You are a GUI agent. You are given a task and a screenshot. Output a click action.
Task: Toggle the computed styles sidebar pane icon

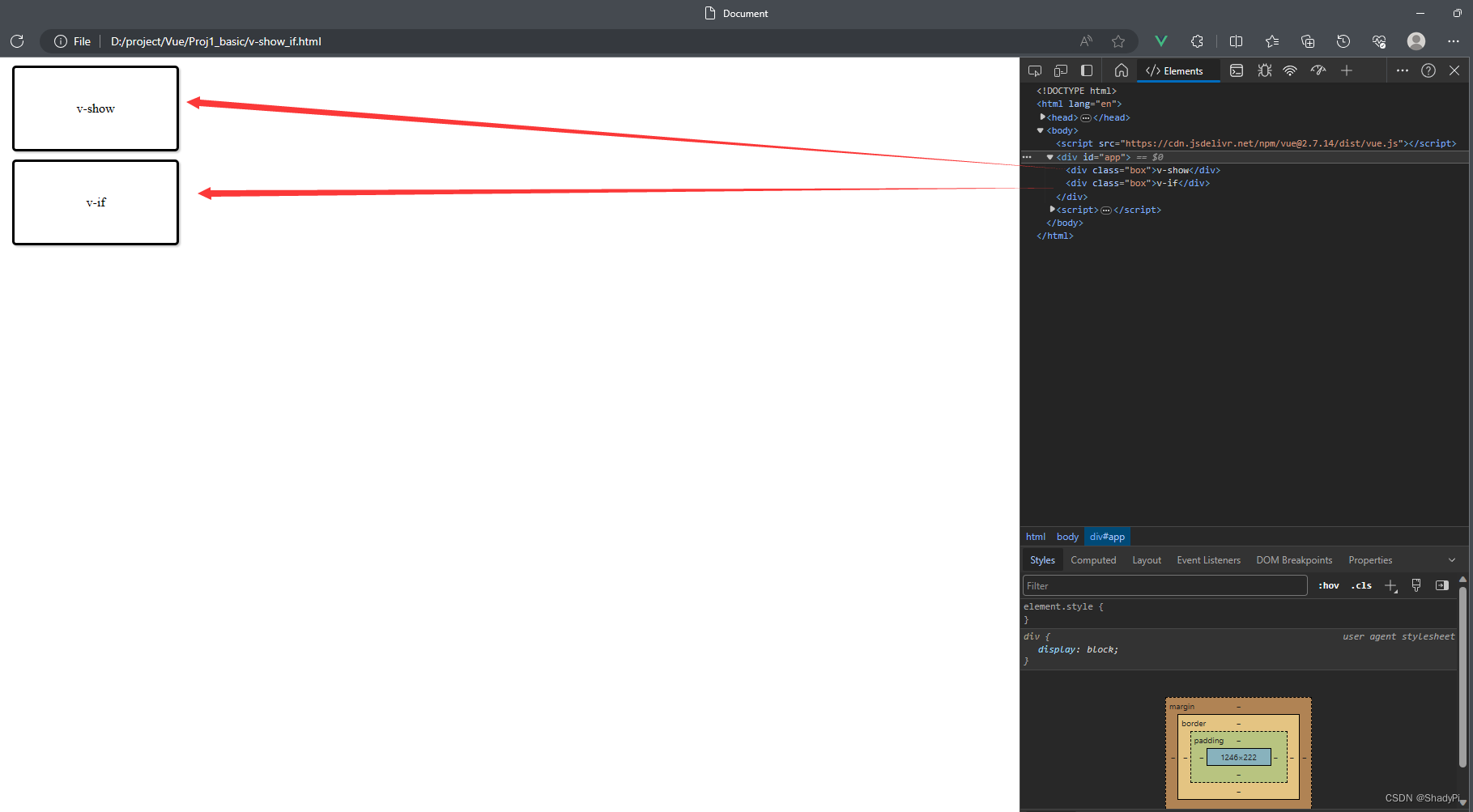tap(1442, 585)
